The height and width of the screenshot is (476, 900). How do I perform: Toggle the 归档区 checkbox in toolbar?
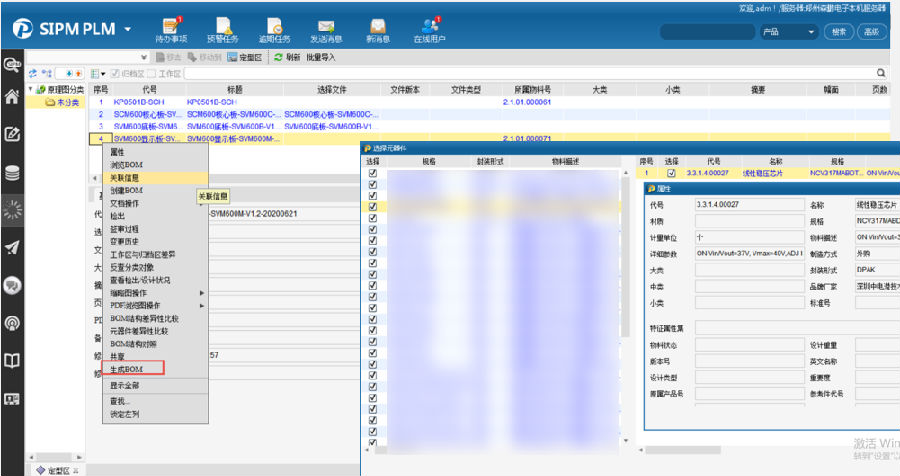[115, 74]
